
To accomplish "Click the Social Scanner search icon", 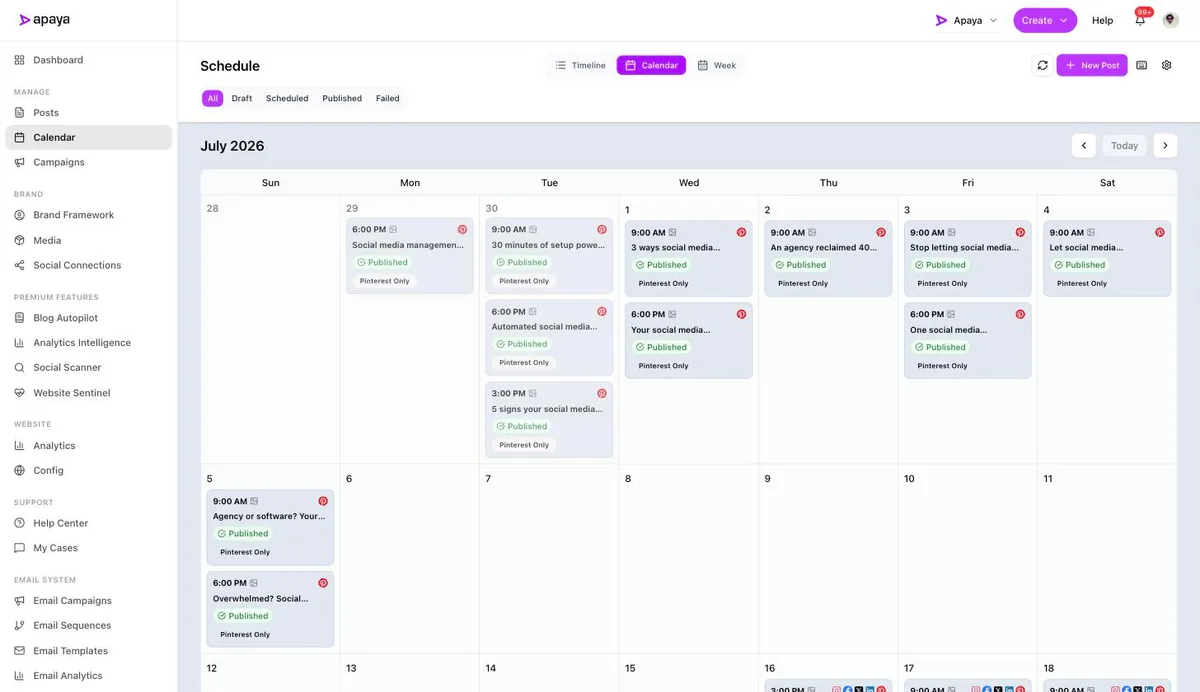I will [x=20, y=368].
